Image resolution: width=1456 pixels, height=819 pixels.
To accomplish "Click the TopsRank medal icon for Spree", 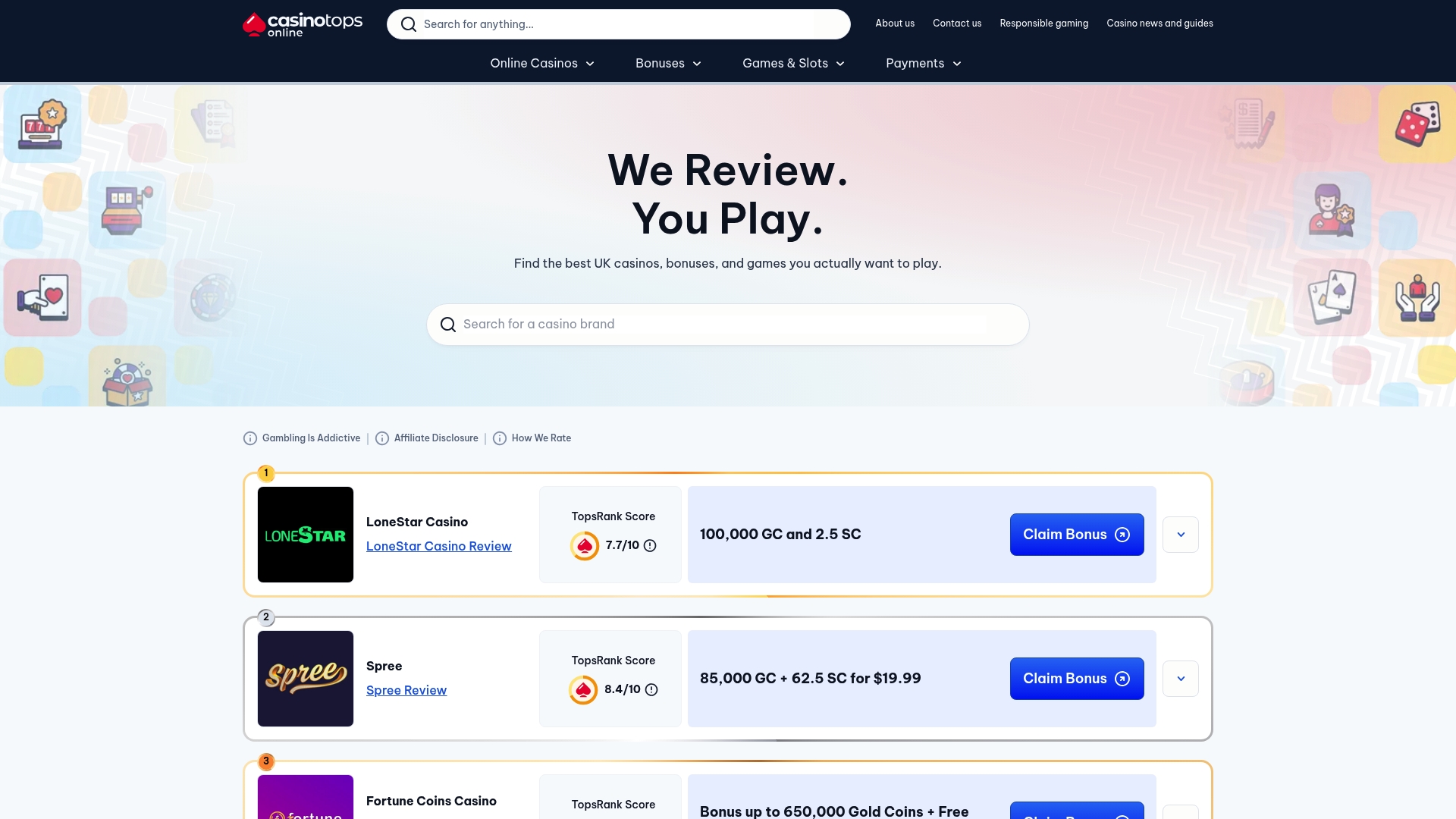I will click(584, 690).
